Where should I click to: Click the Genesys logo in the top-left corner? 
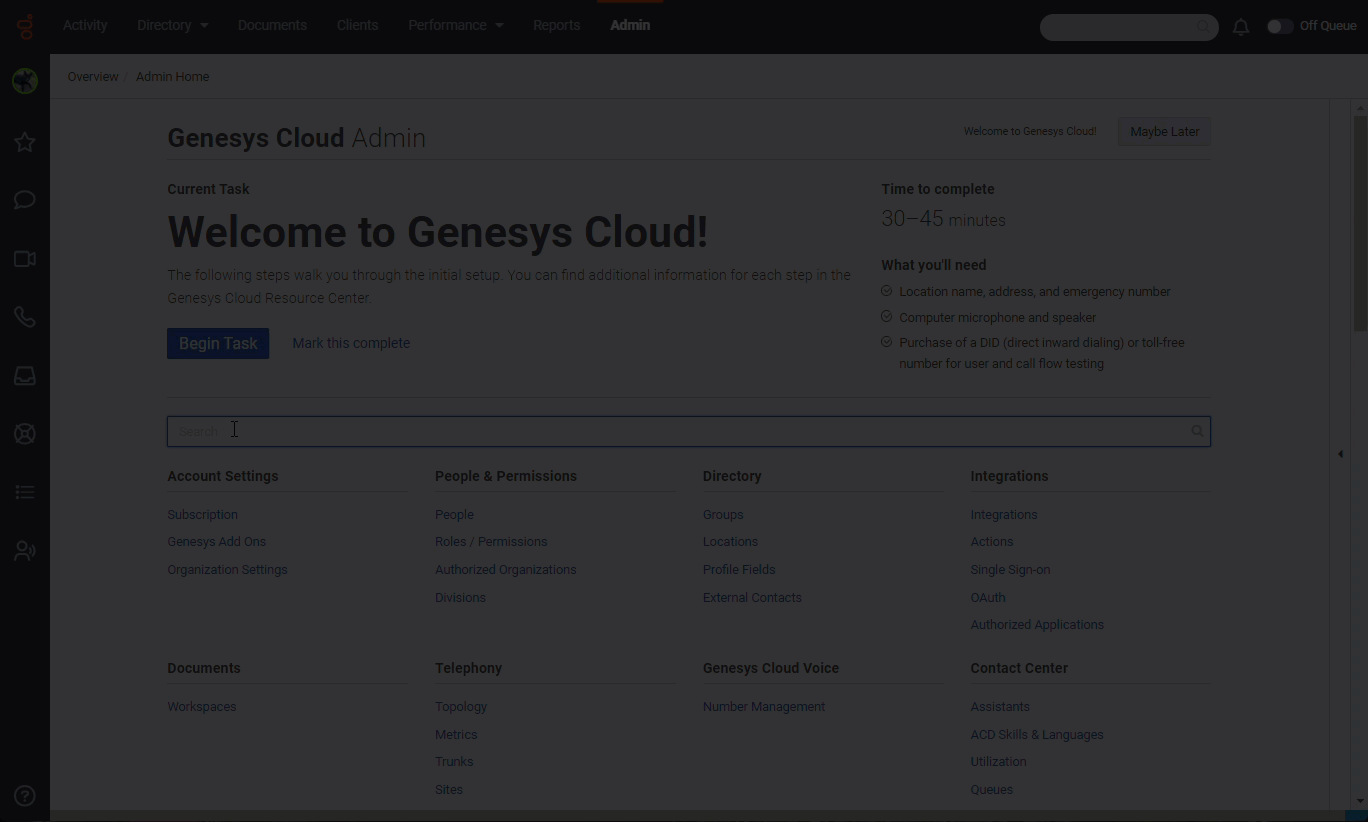[25, 26]
